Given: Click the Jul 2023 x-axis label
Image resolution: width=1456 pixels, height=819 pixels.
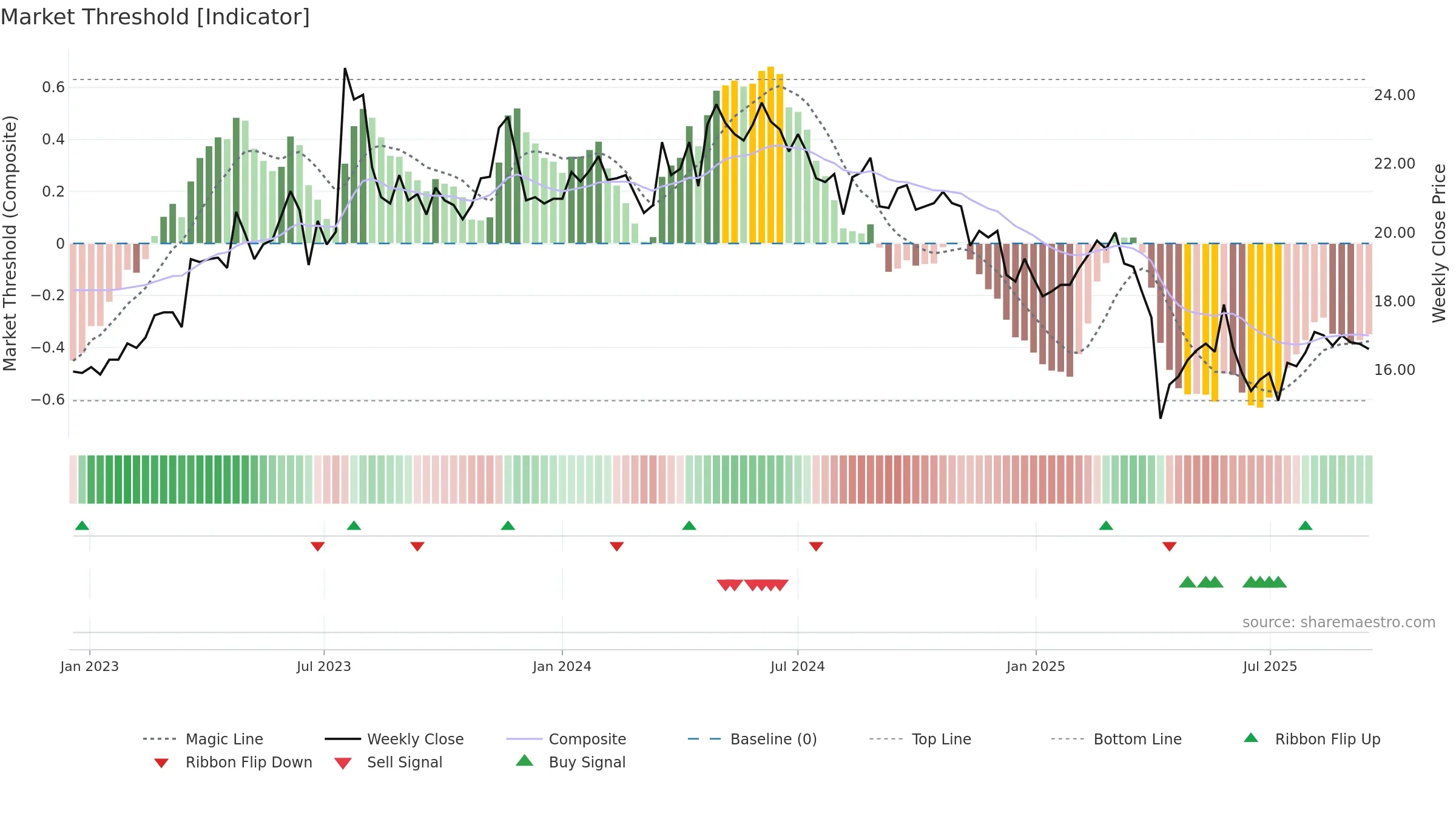Looking at the screenshot, I should click(324, 666).
